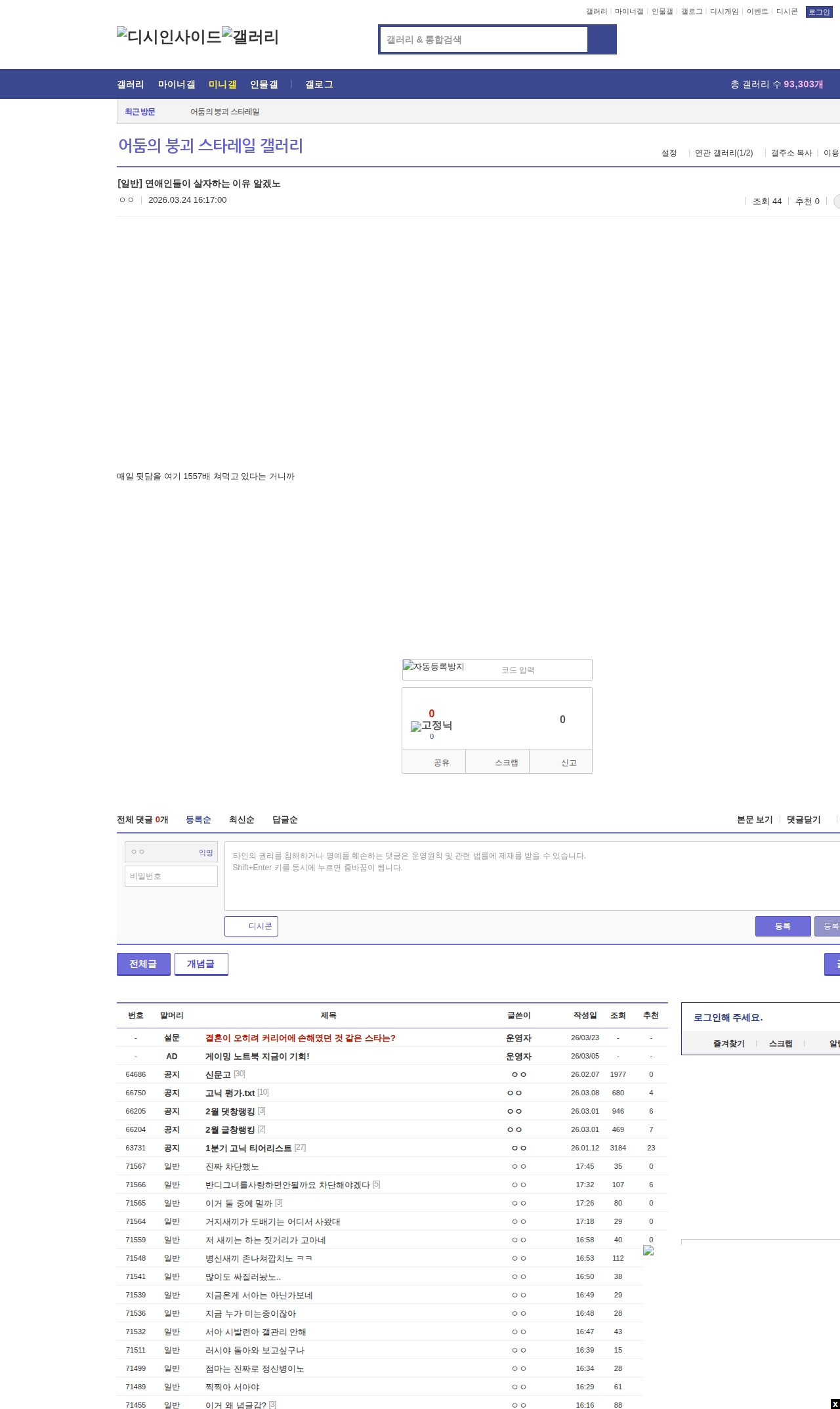Expand the 연관 갤러리(1/2) list
Screen dimensions: 840x1409
click(x=724, y=153)
